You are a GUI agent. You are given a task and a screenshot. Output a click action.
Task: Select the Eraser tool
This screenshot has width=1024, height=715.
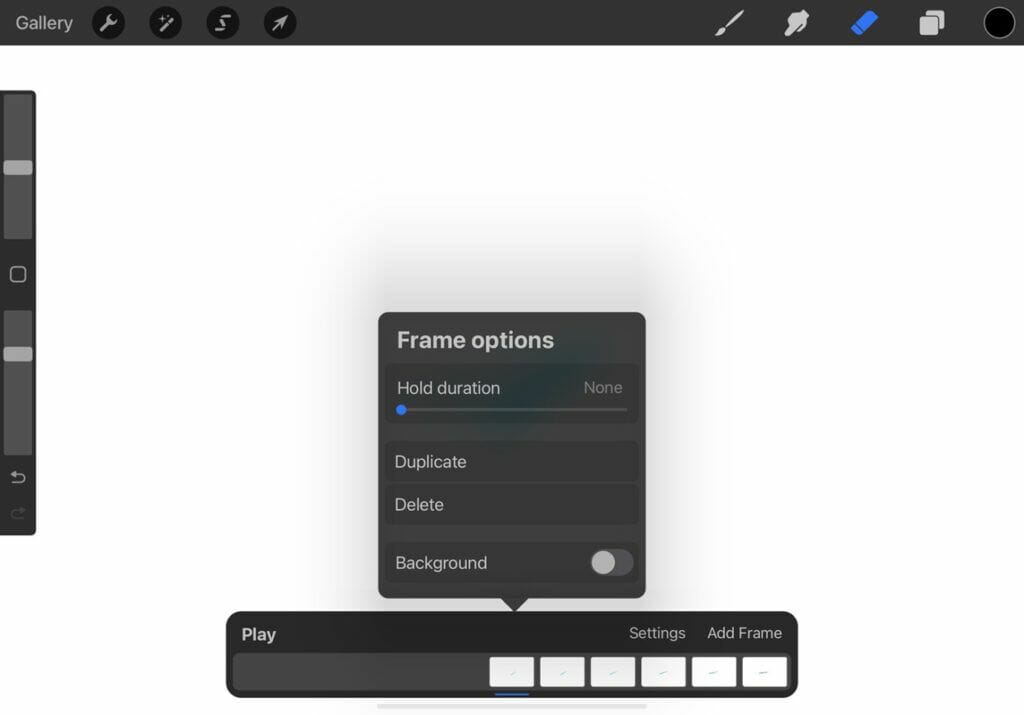864,23
